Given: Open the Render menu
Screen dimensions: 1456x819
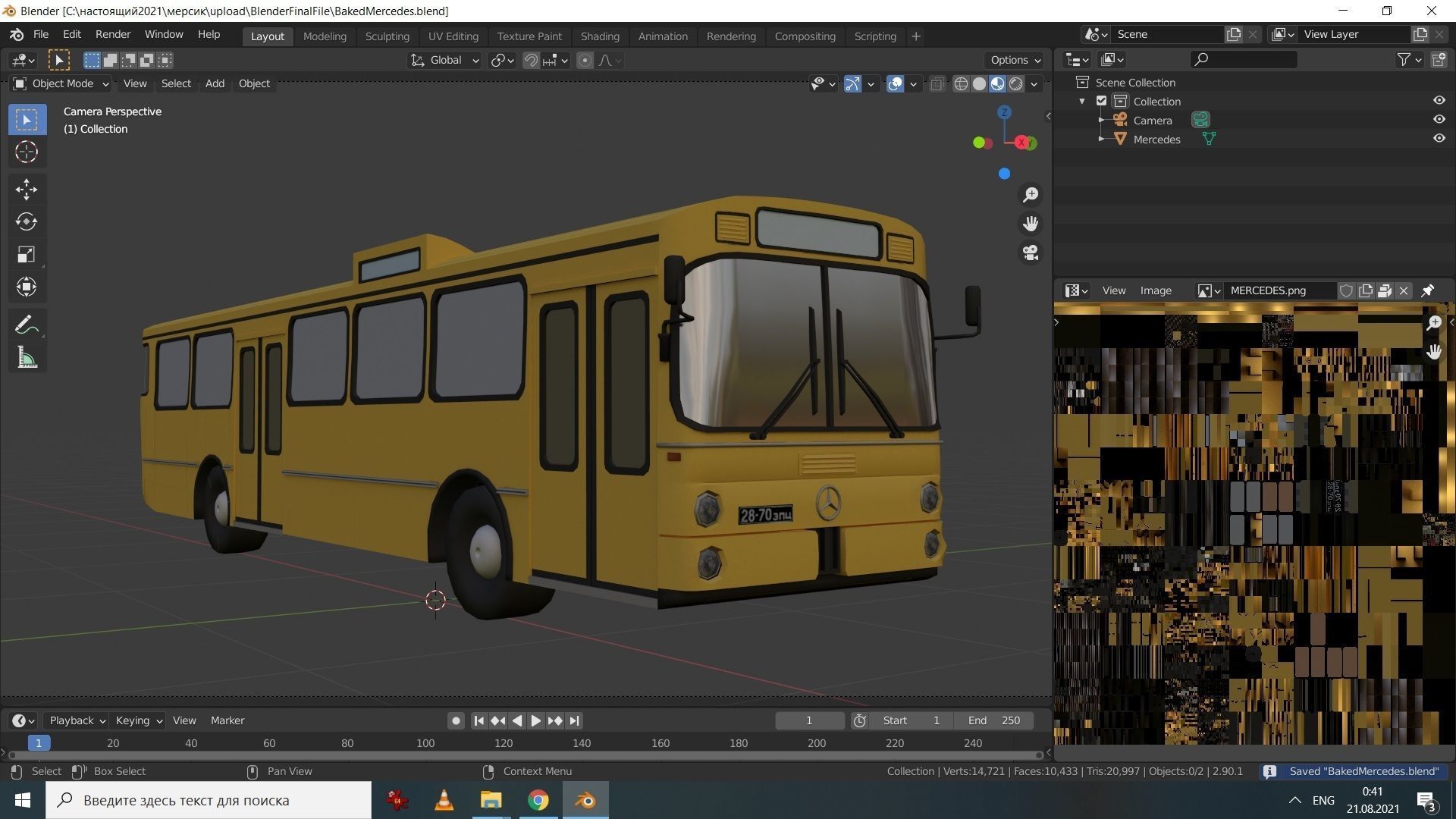Looking at the screenshot, I should pyautogui.click(x=112, y=34).
